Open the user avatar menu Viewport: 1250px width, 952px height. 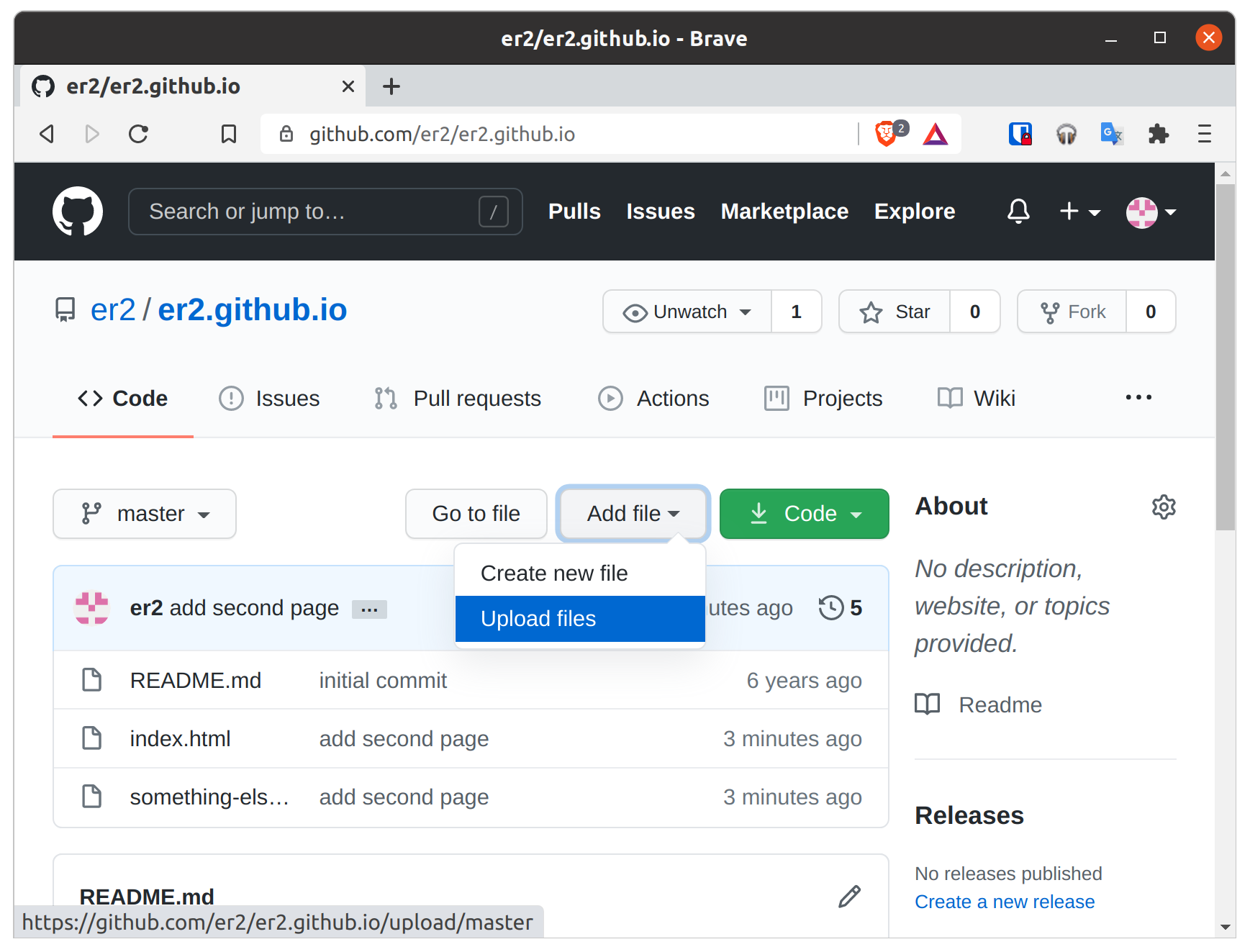coord(1151,212)
